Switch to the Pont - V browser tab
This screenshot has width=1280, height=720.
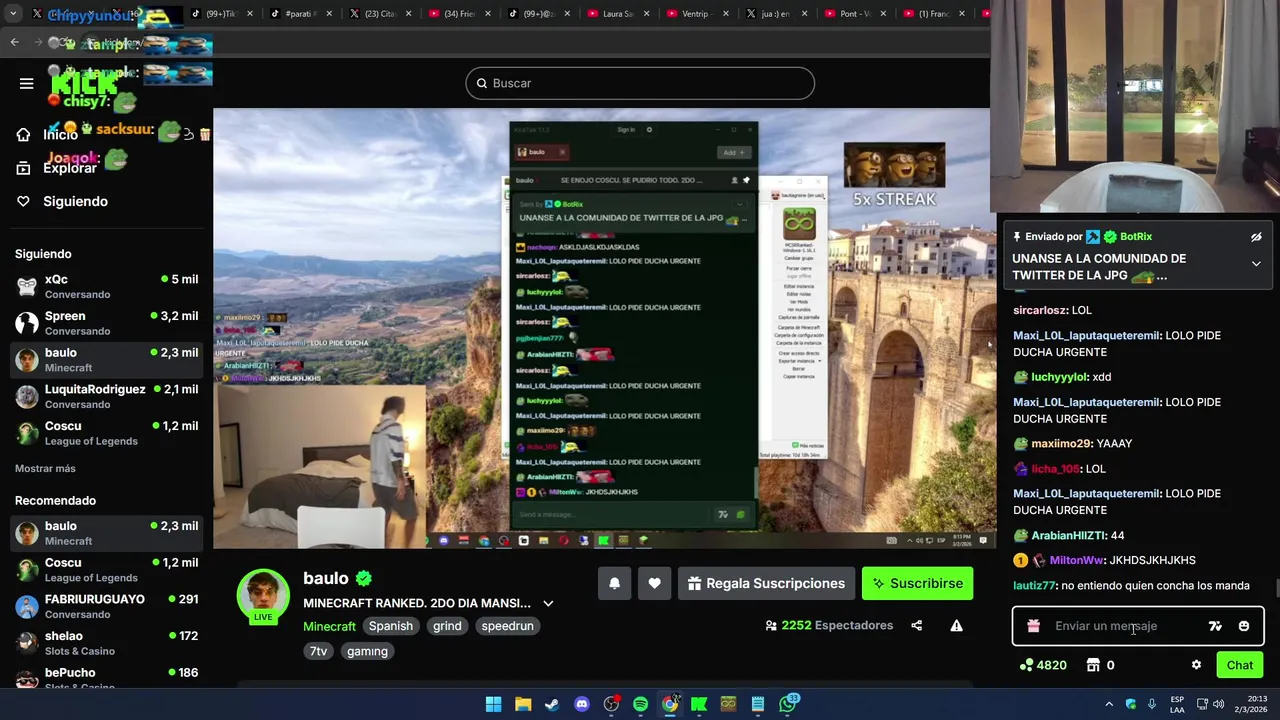point(855,14)
